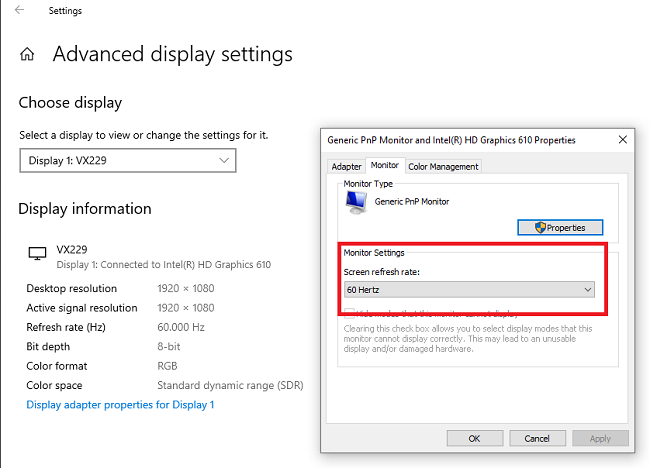The image size is (650, 468).
Task: Select the Monitor tab
Action: click(x=385, y=165)
